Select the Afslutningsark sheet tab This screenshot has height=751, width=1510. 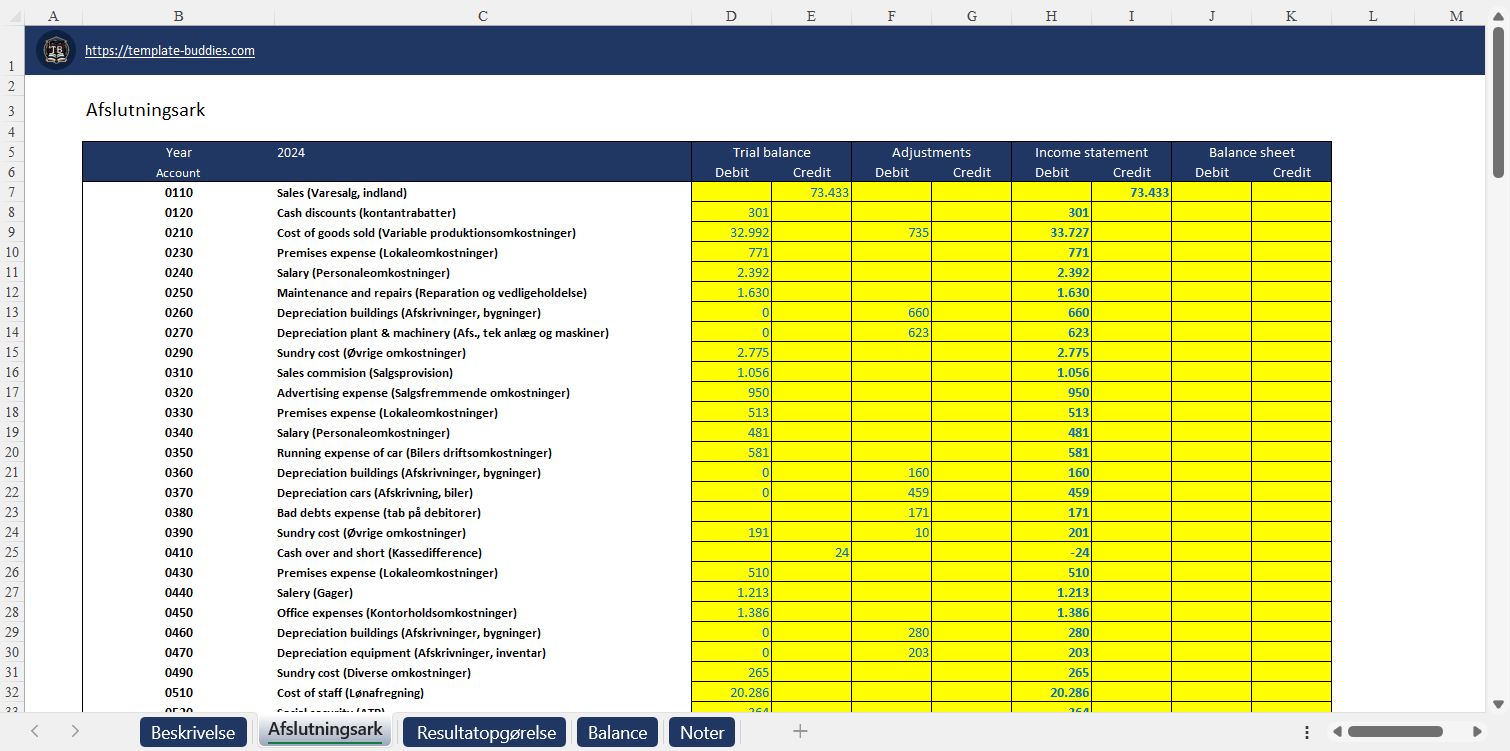pos(325,731)
